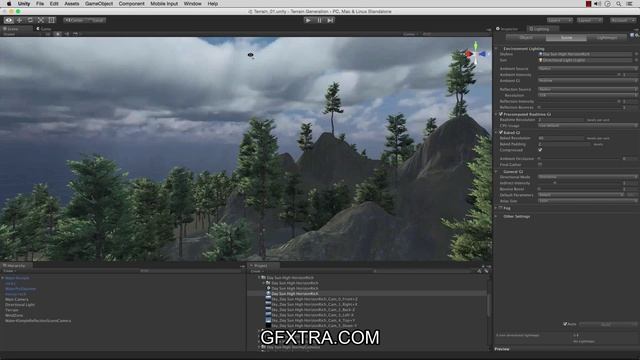Click Sky_Cam_4_Top+Y texture thumbnail
Viewport: 640px width, 360px height.
[x=268, y=320]
